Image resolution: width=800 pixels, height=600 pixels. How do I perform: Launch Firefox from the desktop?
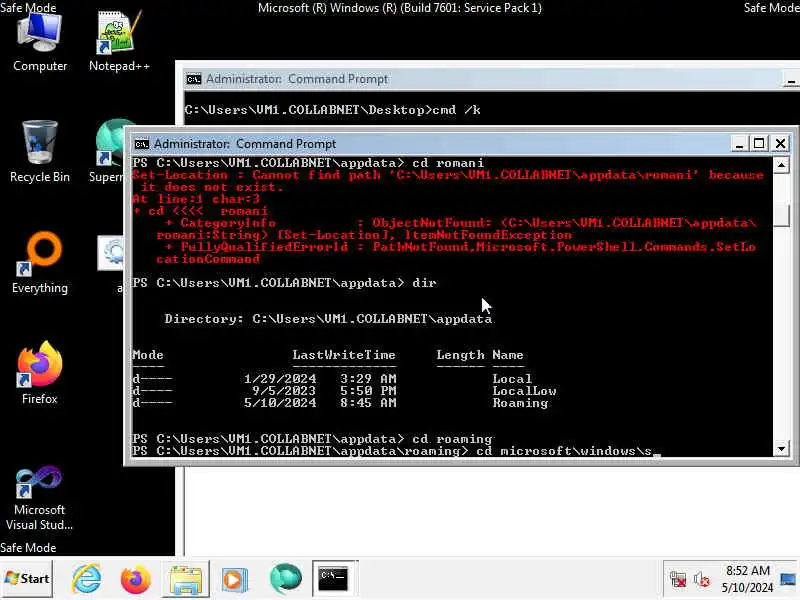[40, 373]
